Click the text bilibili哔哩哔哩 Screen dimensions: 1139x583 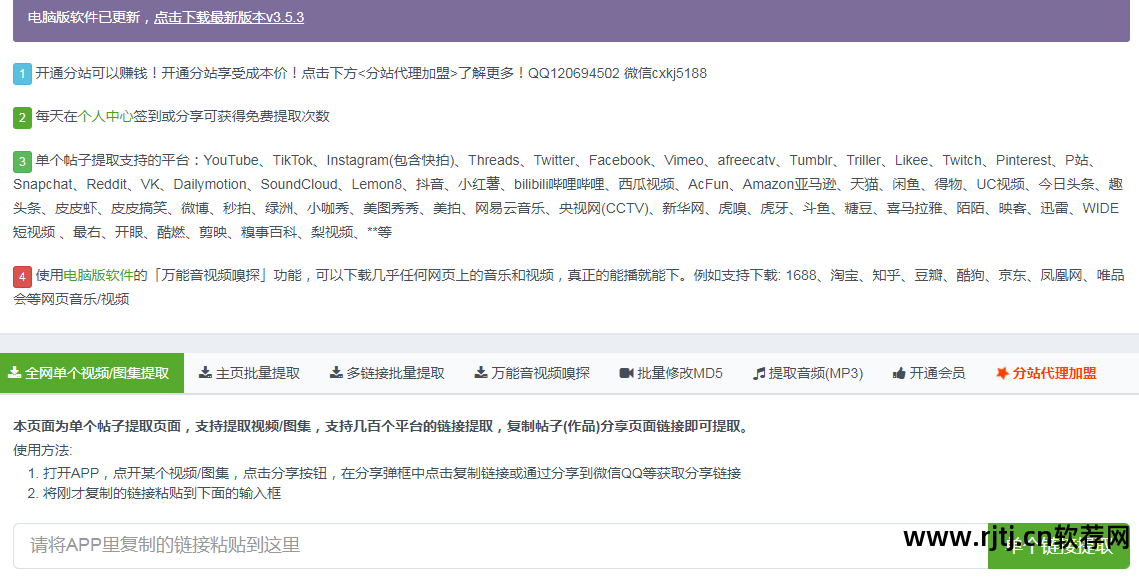click(559, 184)
